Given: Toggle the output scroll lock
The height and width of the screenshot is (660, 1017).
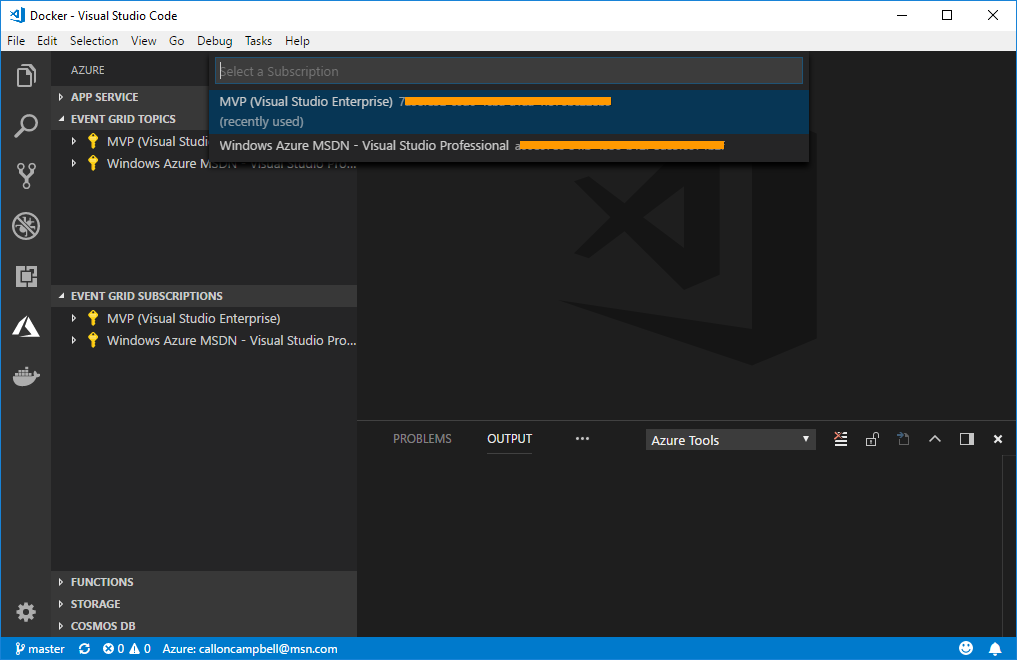Looking at the screenshot, I should 872,439.
